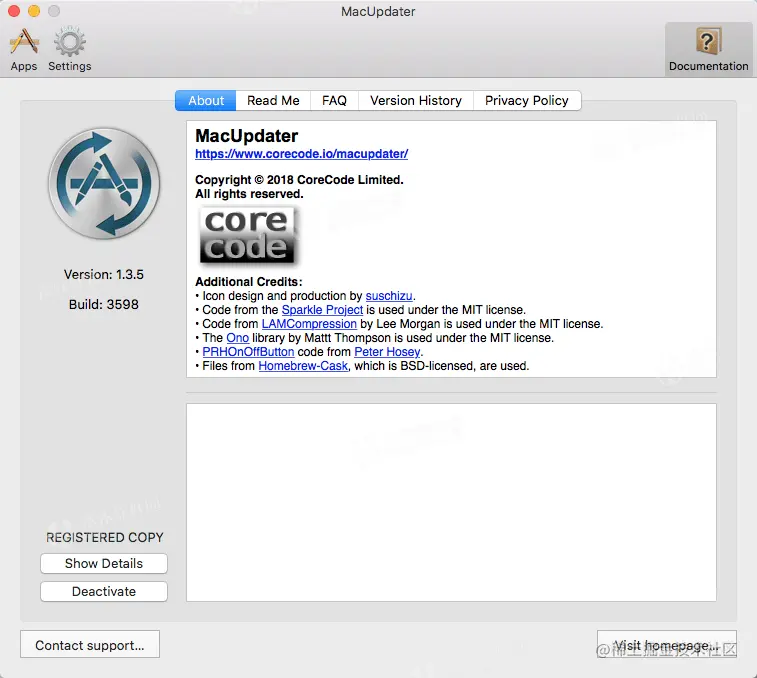Viewport: 757px width, 678px height.
Task: Click the MacUpdater heading in About
Action: pos(247,136)
